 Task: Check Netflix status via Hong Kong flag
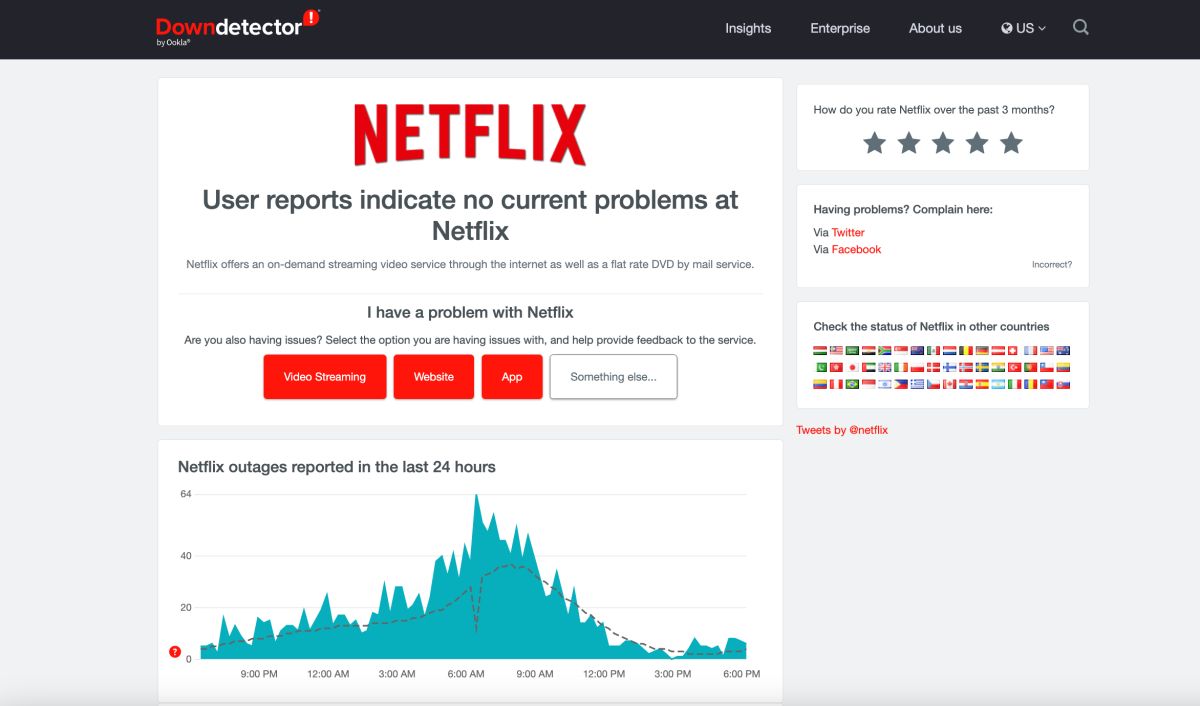coord(836,367)
